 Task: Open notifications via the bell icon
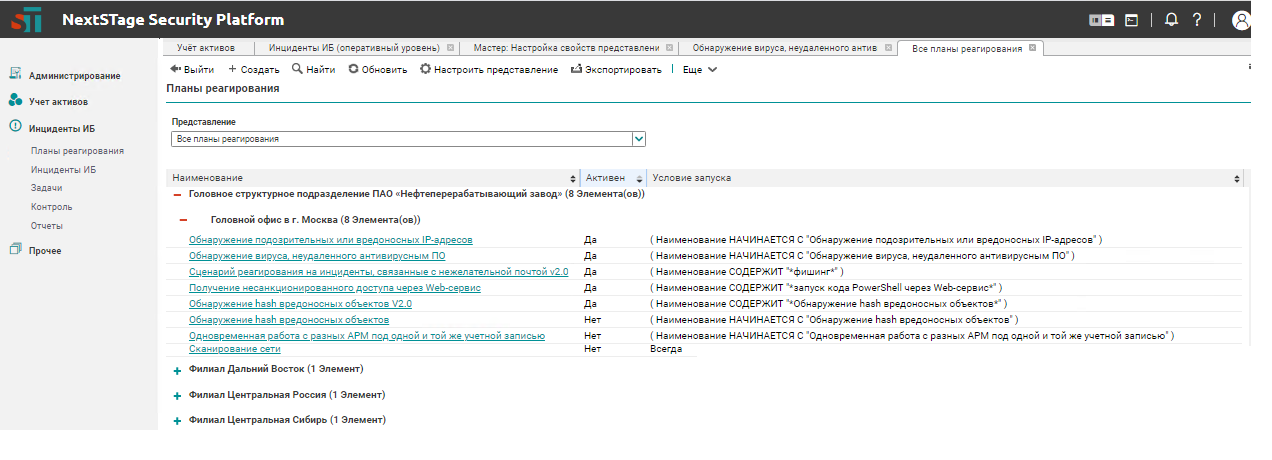pyautogui.click(x=1172, y=20)
